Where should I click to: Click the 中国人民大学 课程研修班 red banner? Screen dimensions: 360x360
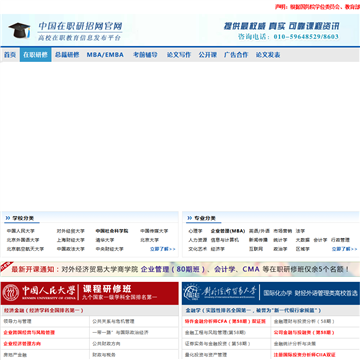(90, 293)
